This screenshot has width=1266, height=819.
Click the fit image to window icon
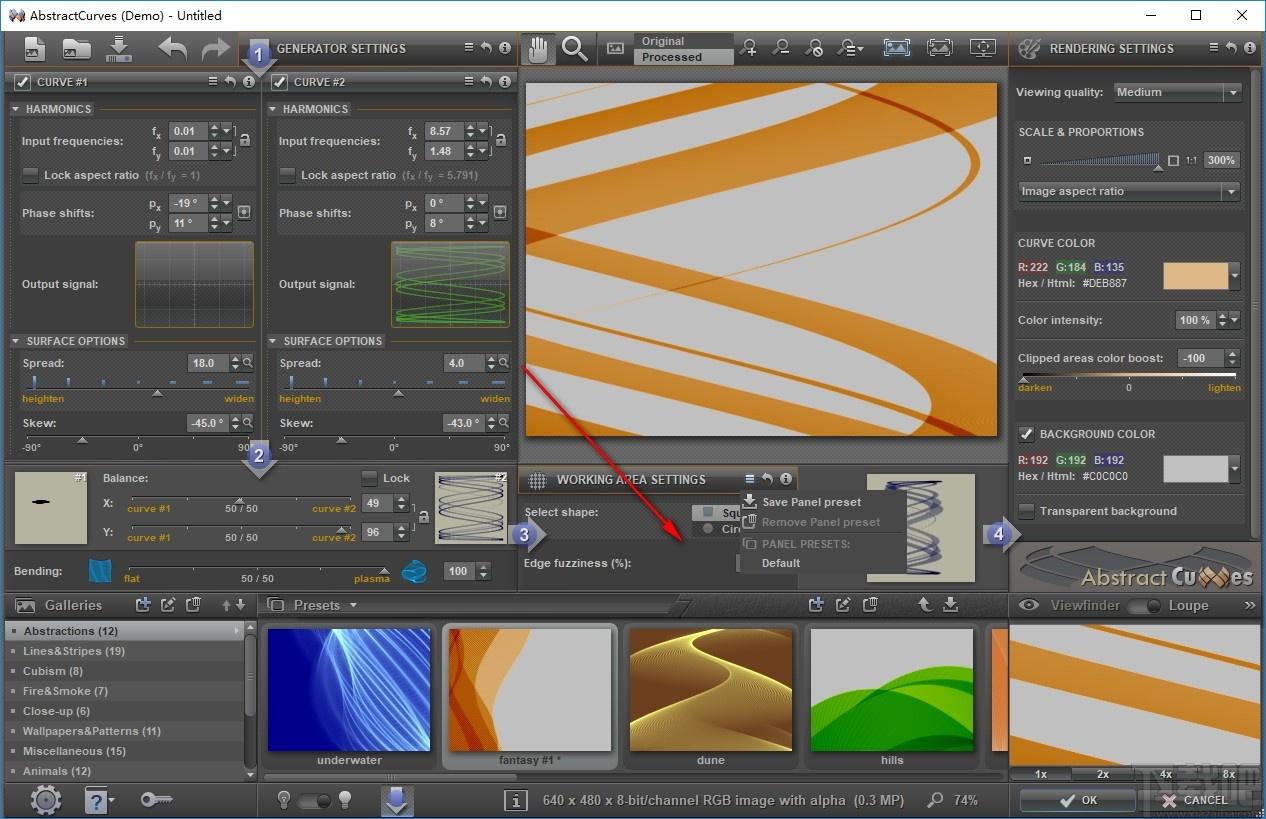897,47
